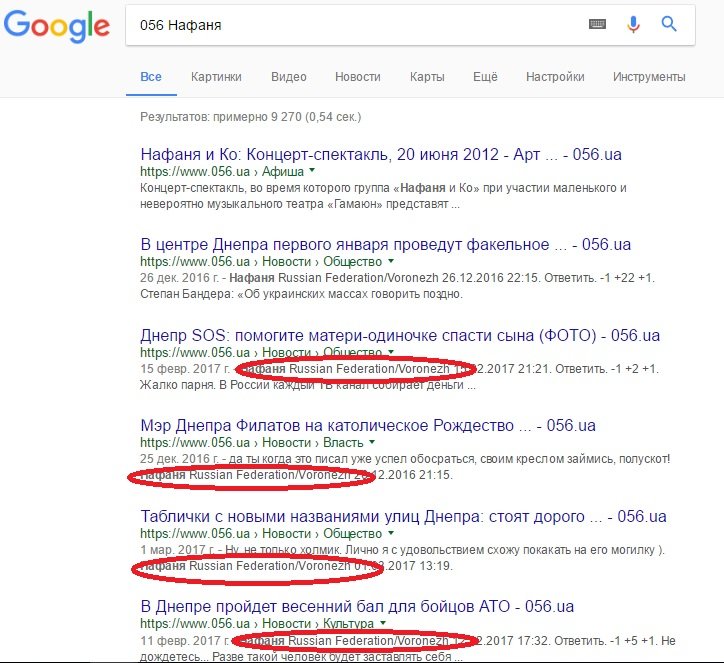Expand URL arrow after 'Афиша' in first result
The image size is (724, 663).
pos(312,171)
